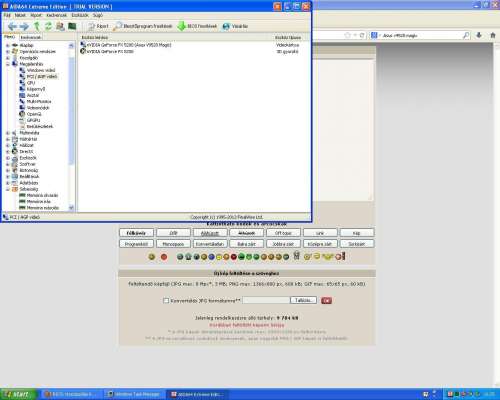Expand the Operációs rendszer tree node
This screenshot has height=400, width=500.
8,52
